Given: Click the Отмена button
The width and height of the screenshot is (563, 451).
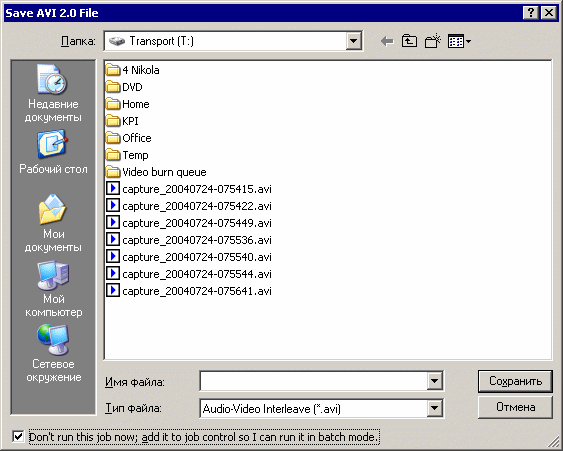Looking at the screenshot, I should point(515,407).
